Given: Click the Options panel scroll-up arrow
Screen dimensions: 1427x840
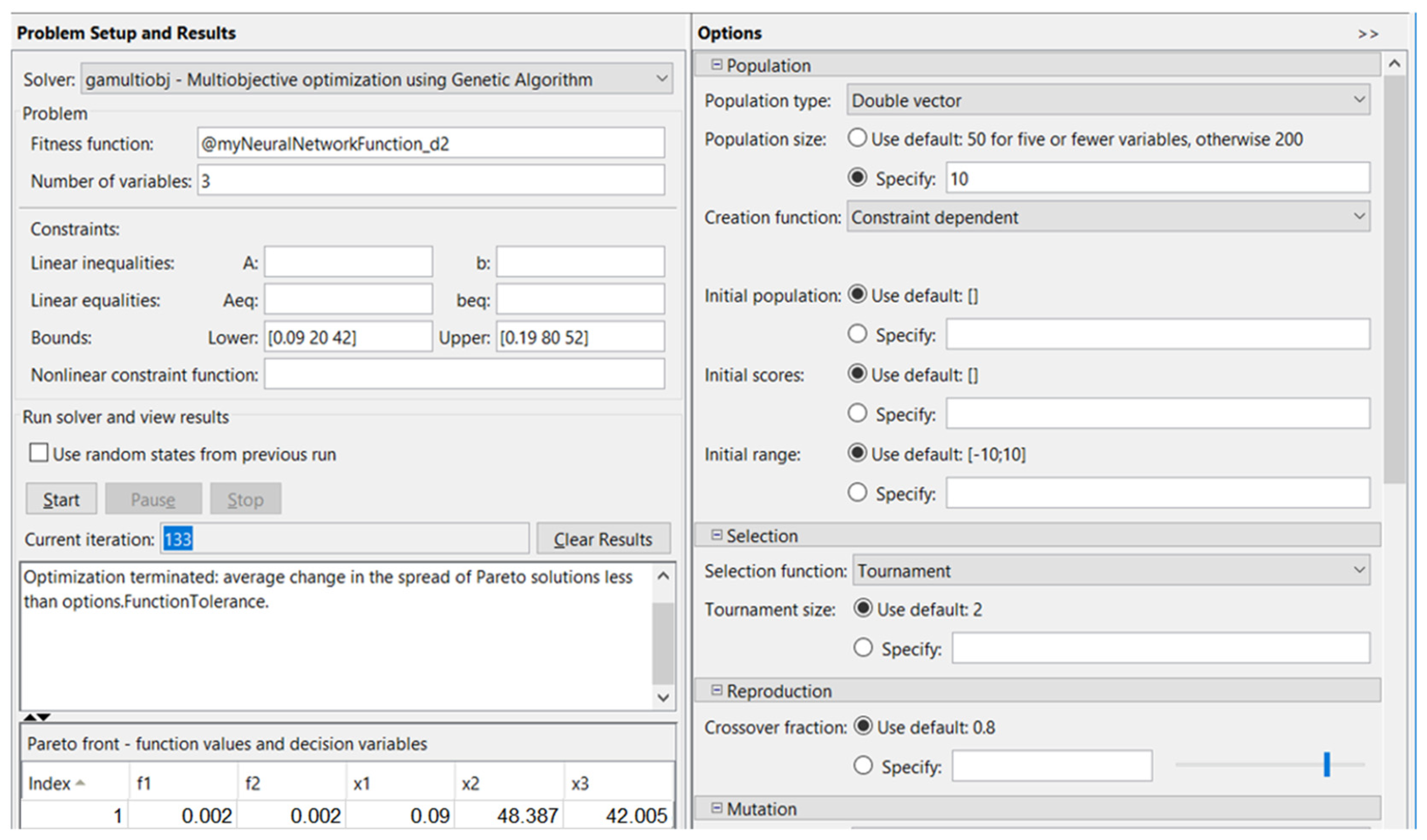Looking at the screenshot, I should (1394, 64).
